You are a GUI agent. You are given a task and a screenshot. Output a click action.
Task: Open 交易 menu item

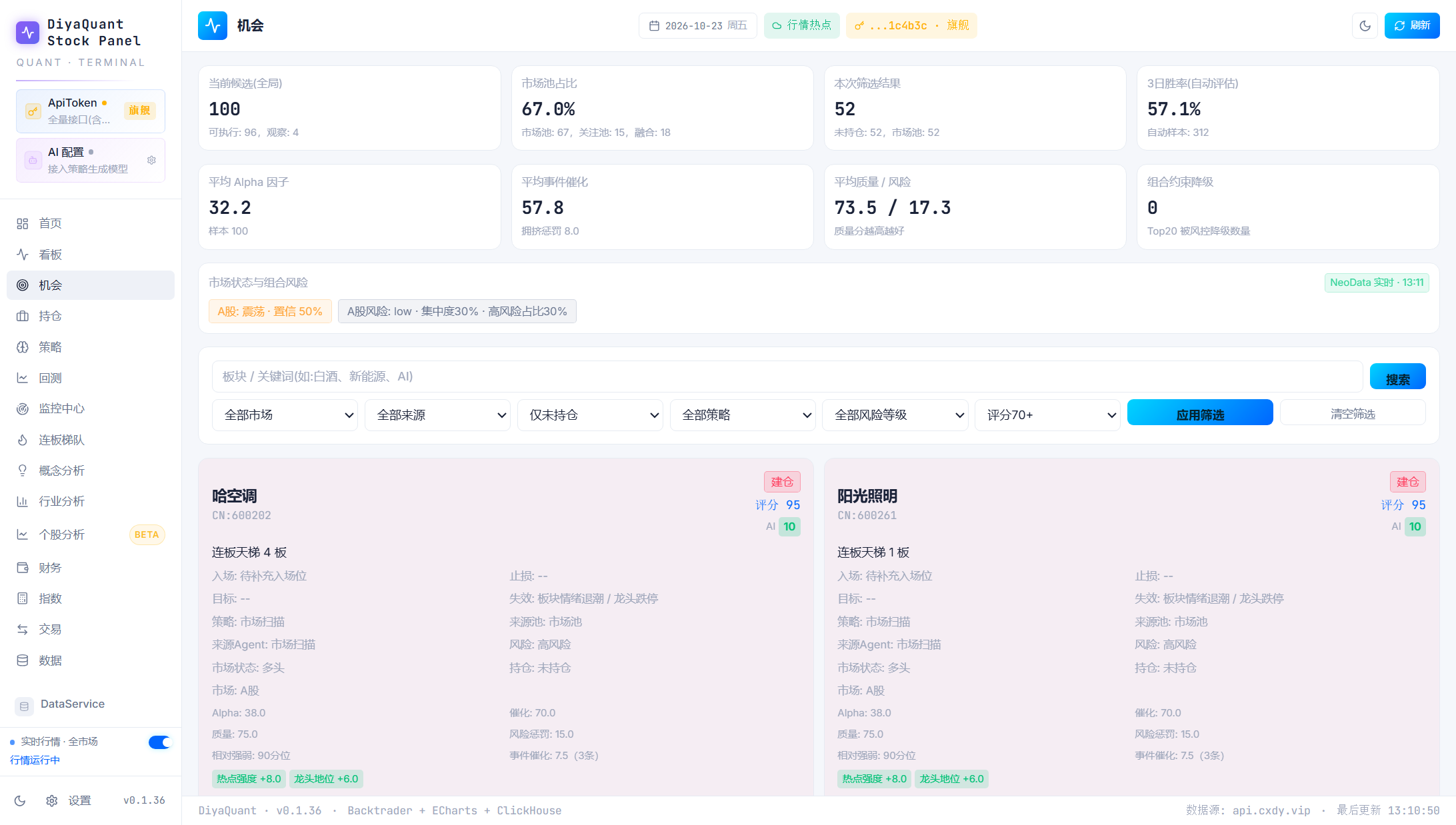tap(91, 629)
